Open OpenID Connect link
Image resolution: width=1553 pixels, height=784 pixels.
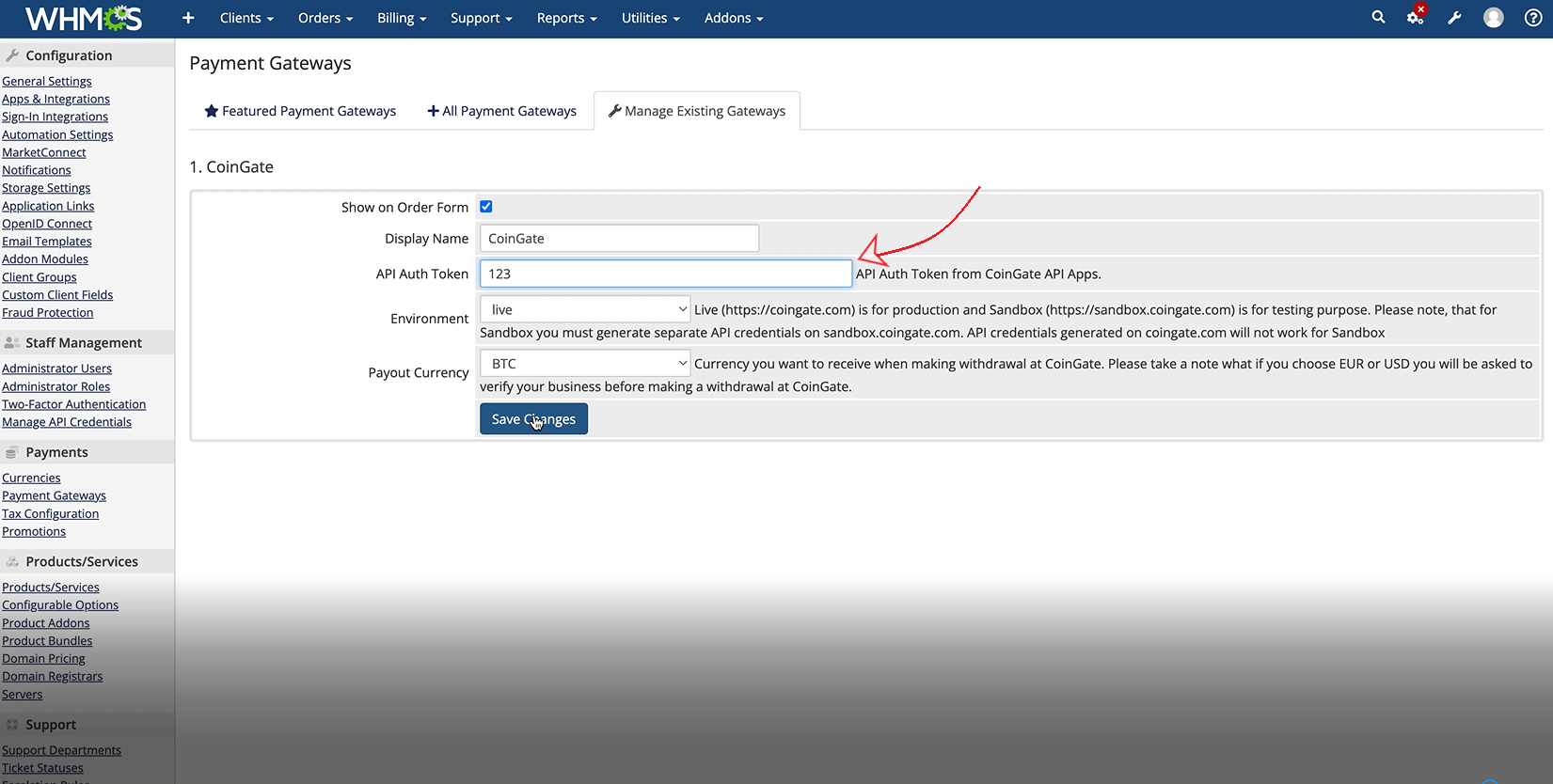[x=47, y=224]
